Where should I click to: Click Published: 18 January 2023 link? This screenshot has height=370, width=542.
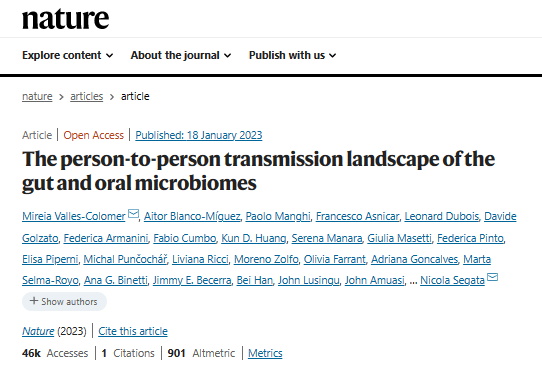(199, 135)
